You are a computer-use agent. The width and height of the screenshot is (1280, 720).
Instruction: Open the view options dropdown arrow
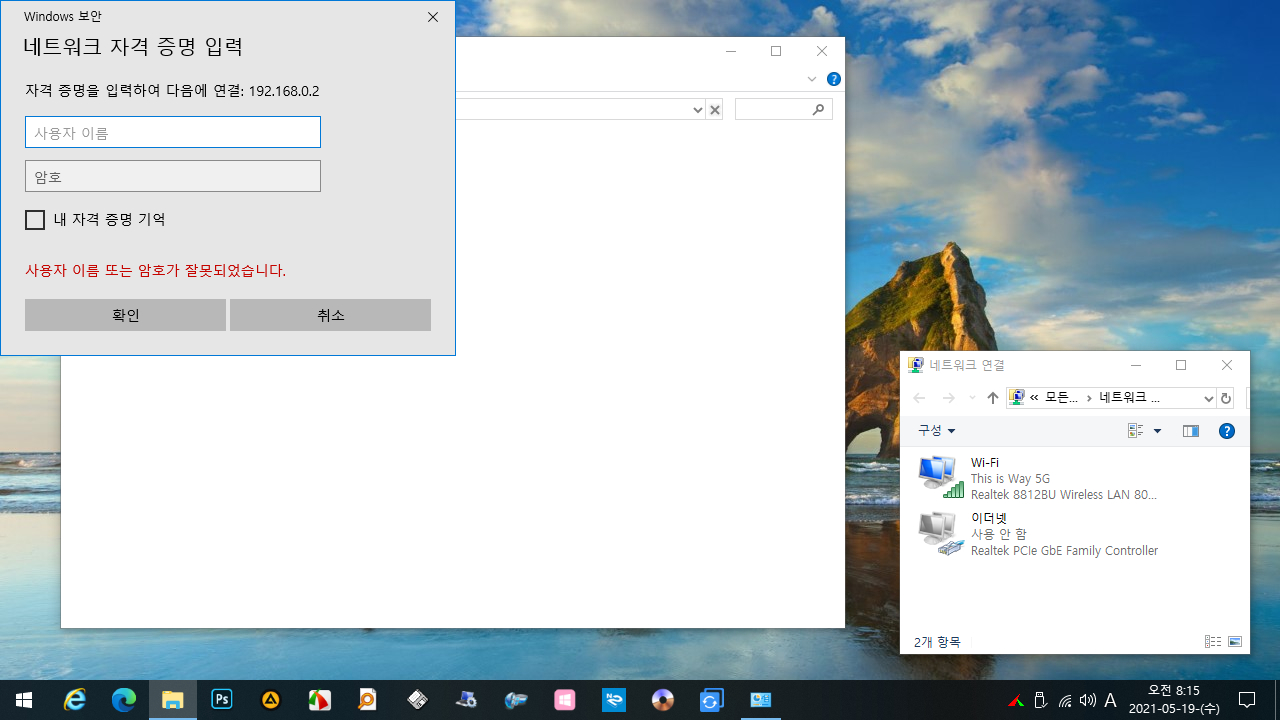tap(1157, 431)
